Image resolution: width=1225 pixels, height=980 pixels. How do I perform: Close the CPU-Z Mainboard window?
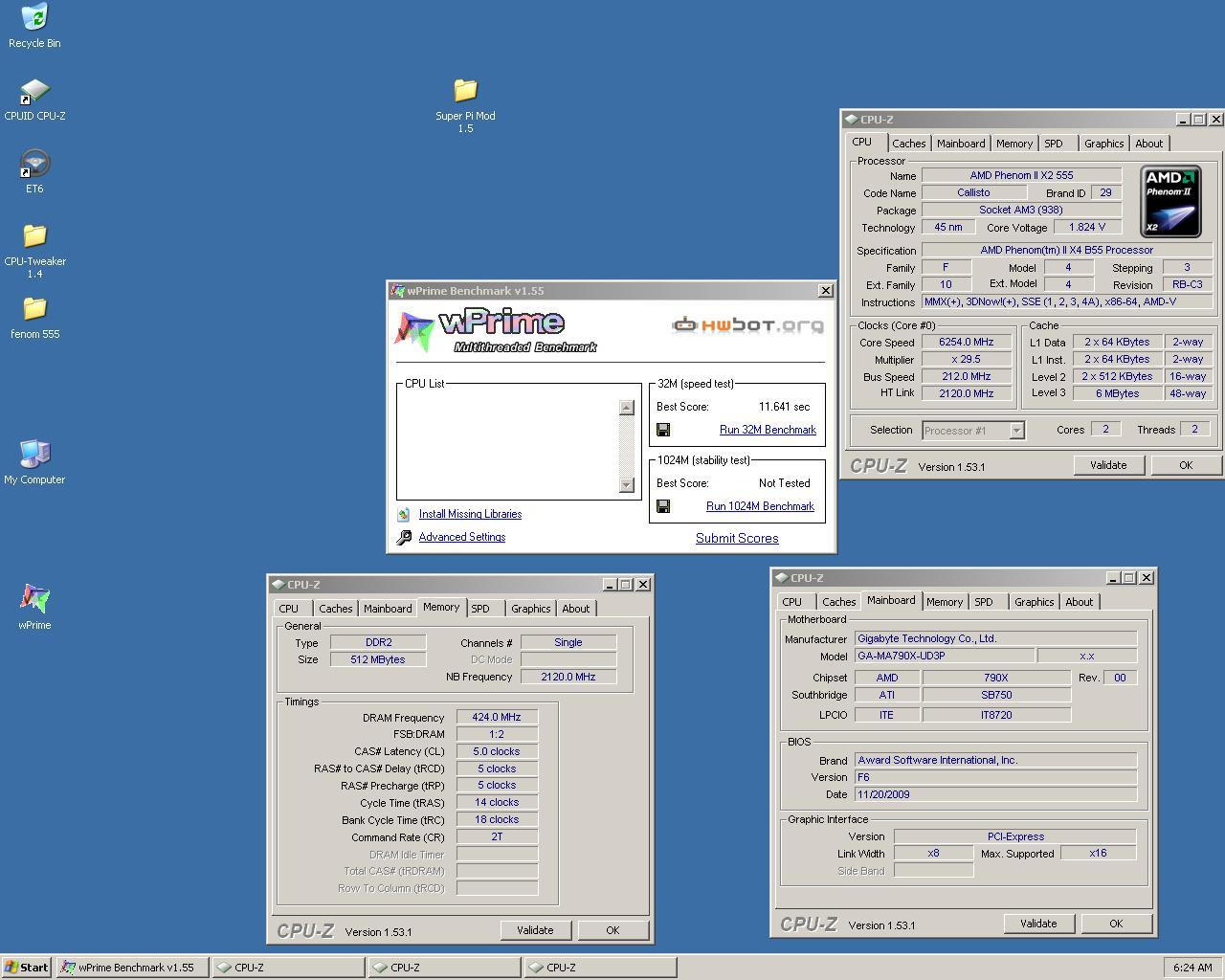[1147, 578]
